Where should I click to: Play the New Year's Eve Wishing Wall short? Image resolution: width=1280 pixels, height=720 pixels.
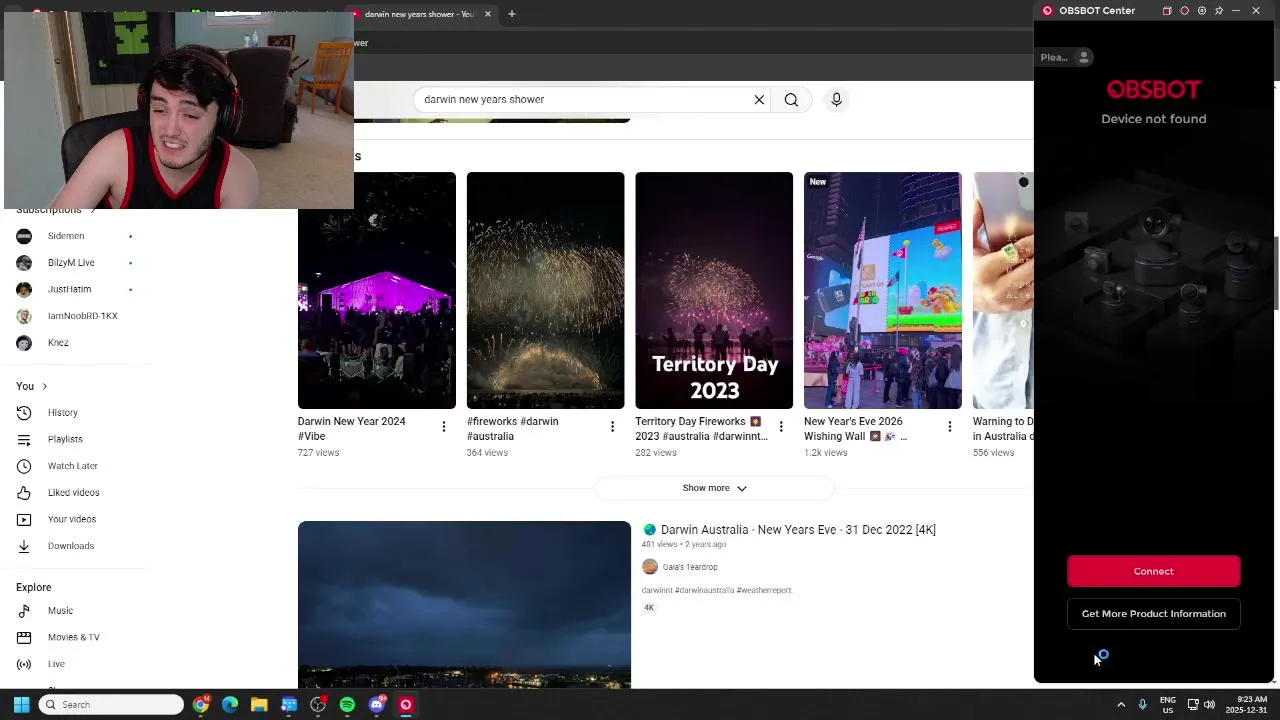pos(883,290)
